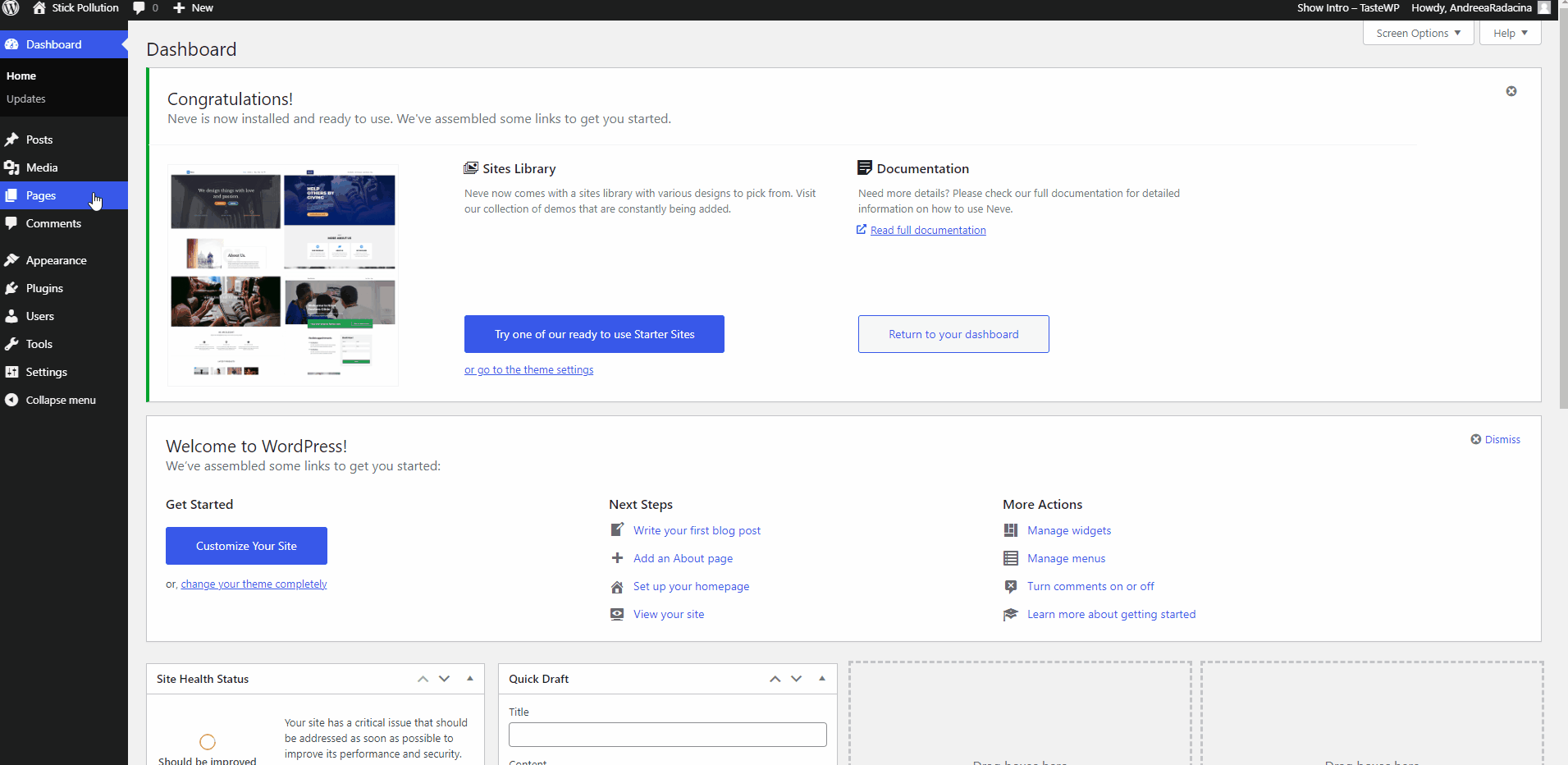Click the graduation cap icon beside Learn more
Image resolution: width=1568 pixels, height=765 pixels.
point(1011,614)
